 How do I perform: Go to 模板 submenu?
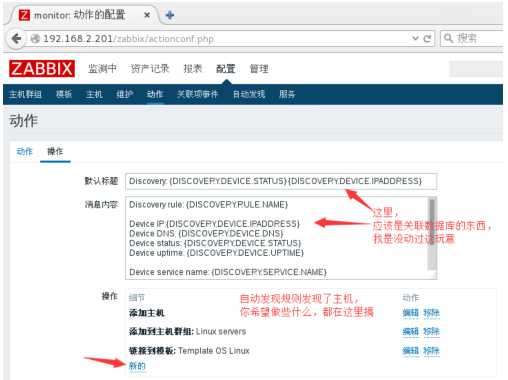[64, 94]
